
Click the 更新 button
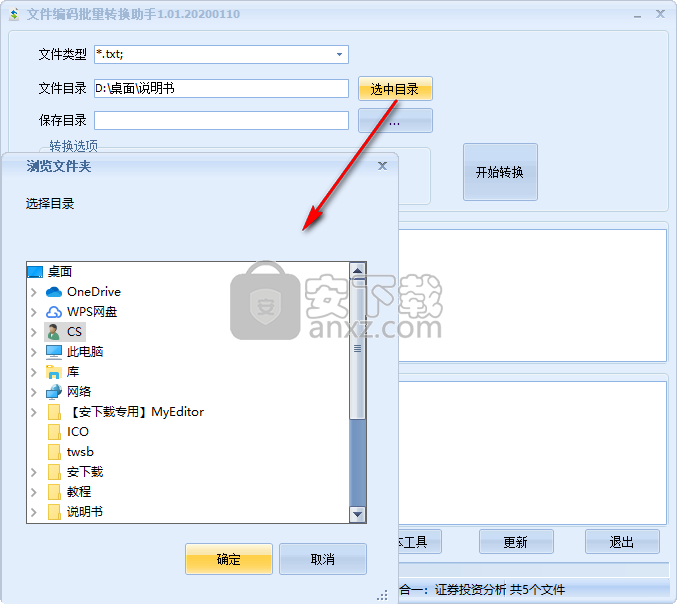coord(516,542)
